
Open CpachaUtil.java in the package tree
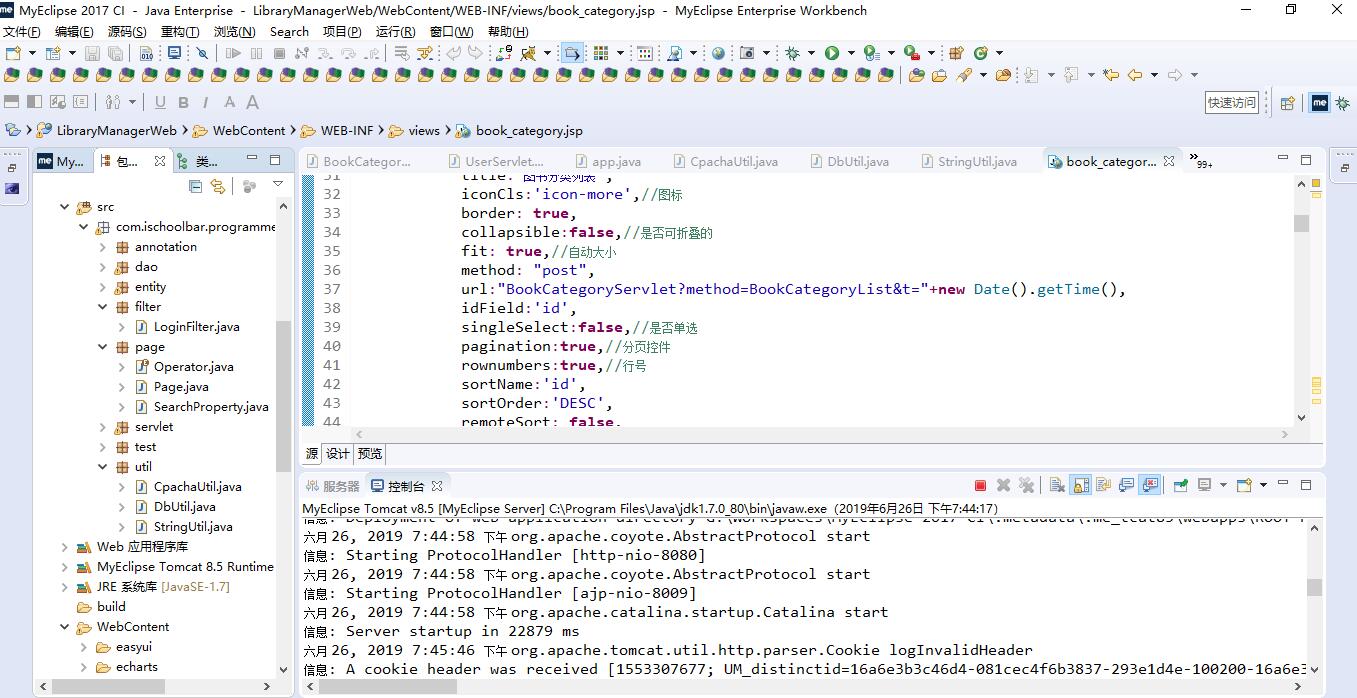tap(197, 487)
